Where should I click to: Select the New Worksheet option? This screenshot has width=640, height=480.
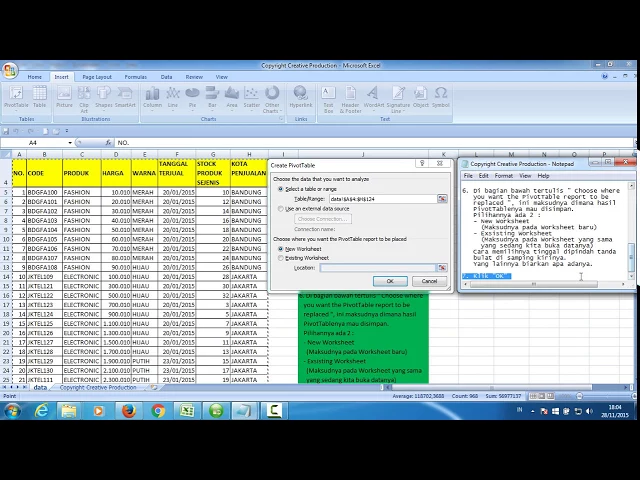(x=280, y=249)
